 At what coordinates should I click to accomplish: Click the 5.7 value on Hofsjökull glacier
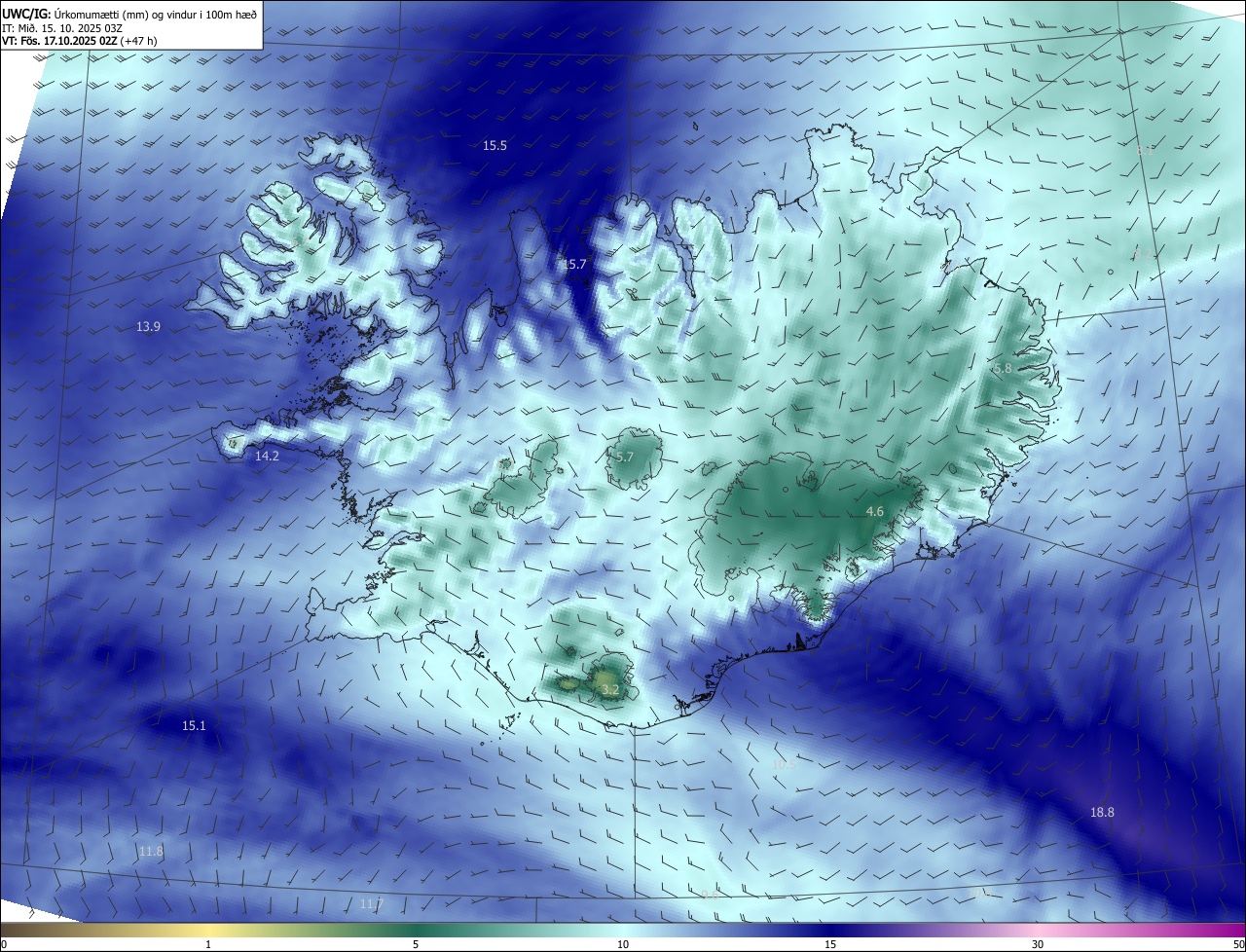(x=624, y=457)
